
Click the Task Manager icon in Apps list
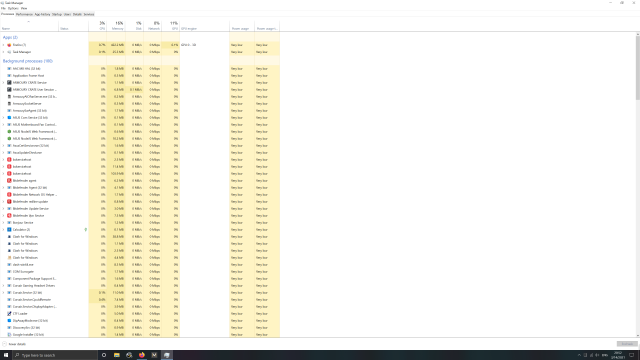[x=9, y=52]
